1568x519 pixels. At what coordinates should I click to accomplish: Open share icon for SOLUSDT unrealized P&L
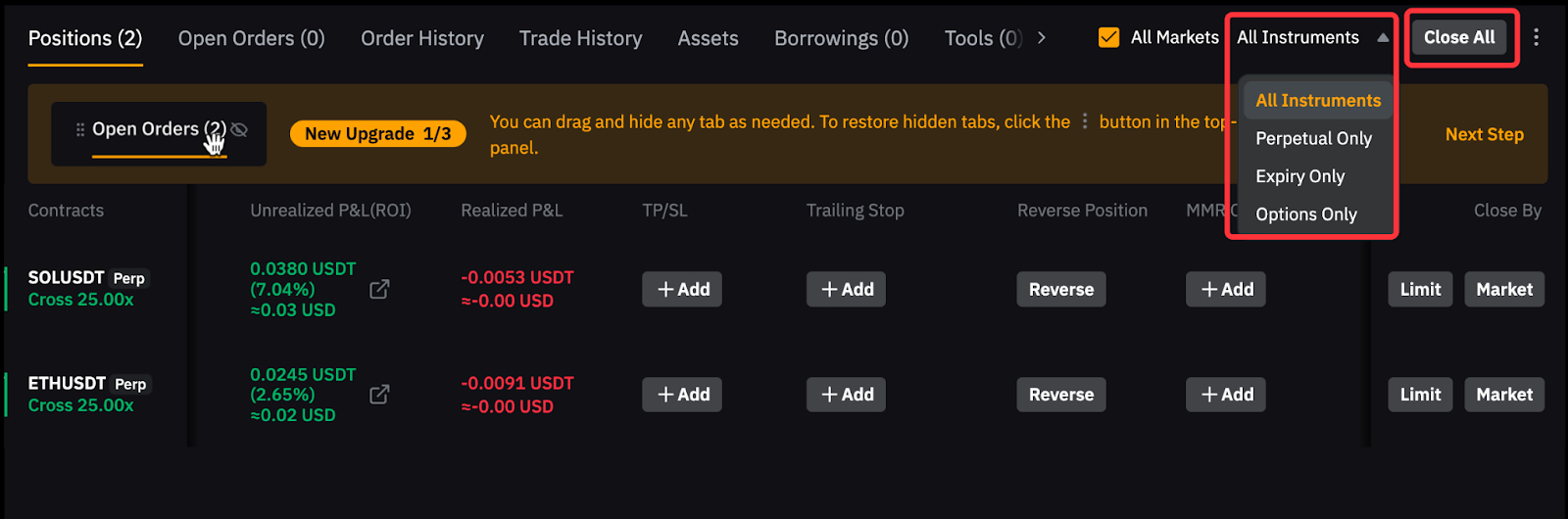379,289
